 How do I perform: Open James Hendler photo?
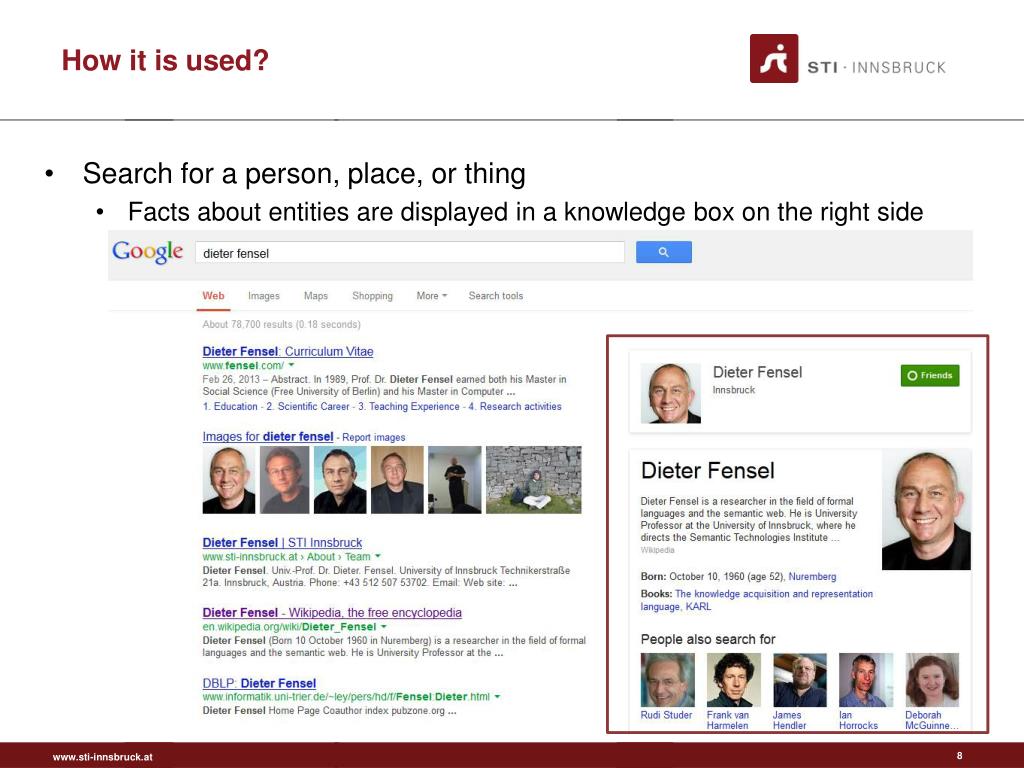pyautogui.click(x=800, y=680)
